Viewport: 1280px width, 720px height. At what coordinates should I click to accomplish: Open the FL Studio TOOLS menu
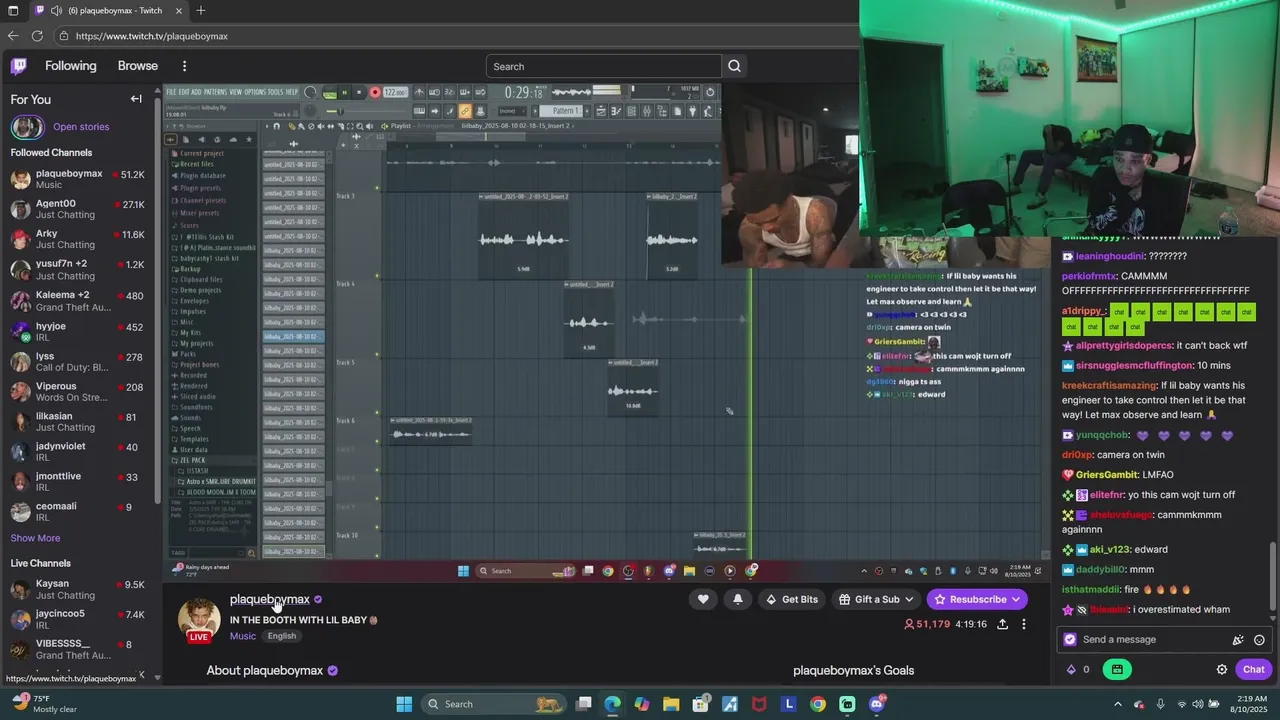[275, 92]
